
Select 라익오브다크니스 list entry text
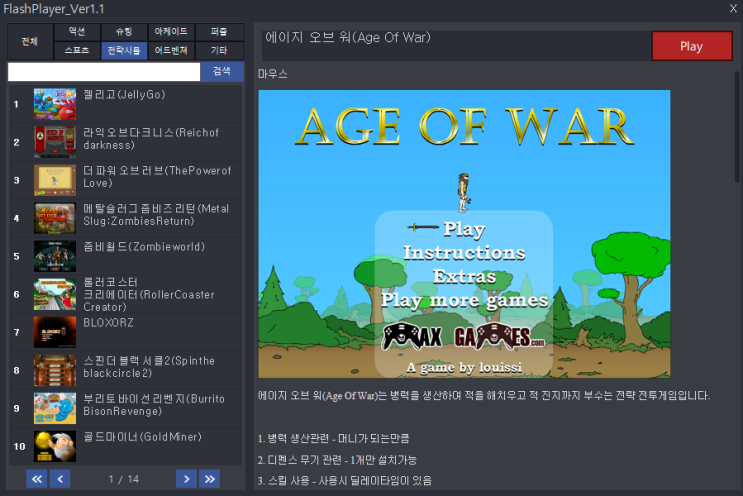click(x=151, y=139)
